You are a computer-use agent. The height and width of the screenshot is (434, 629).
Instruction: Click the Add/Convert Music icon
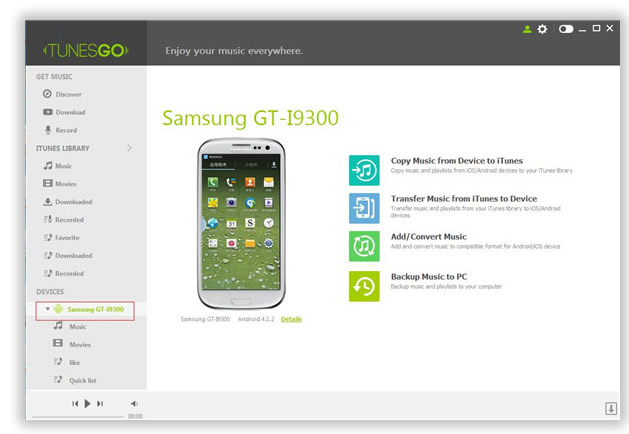click(364, 246)
